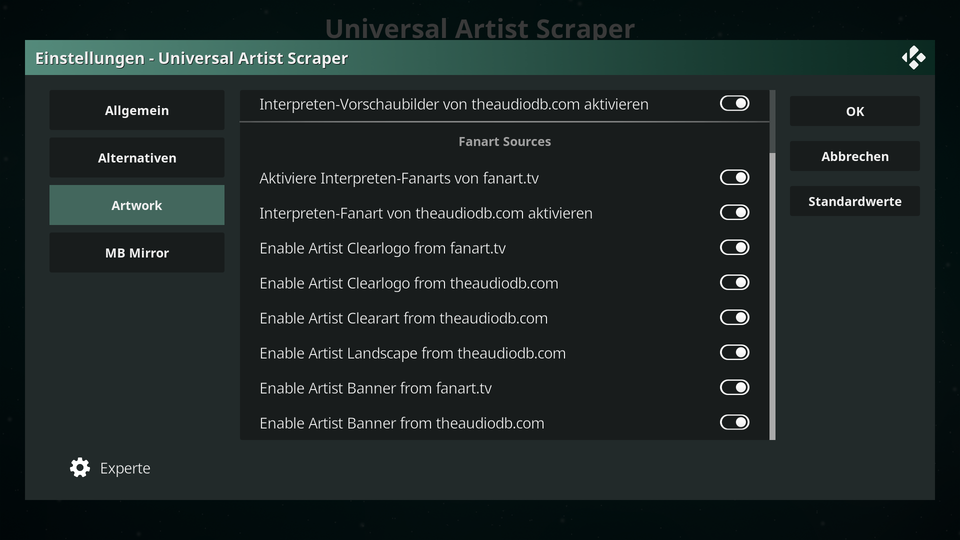Toggle Interpreten-Vorschaubilder von theaudiodb.com aktivieren
960x540 pixels.
(734, 103)
